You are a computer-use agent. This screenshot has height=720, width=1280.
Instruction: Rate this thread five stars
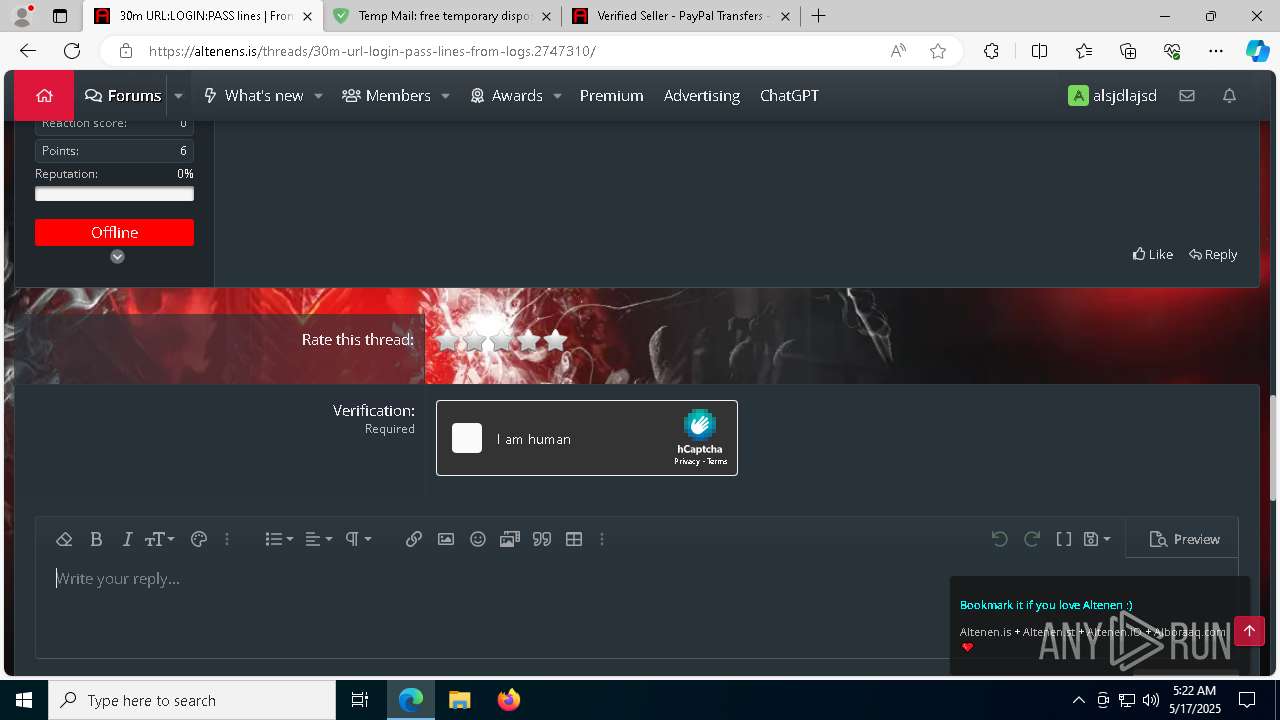click(x=555, y=340)
